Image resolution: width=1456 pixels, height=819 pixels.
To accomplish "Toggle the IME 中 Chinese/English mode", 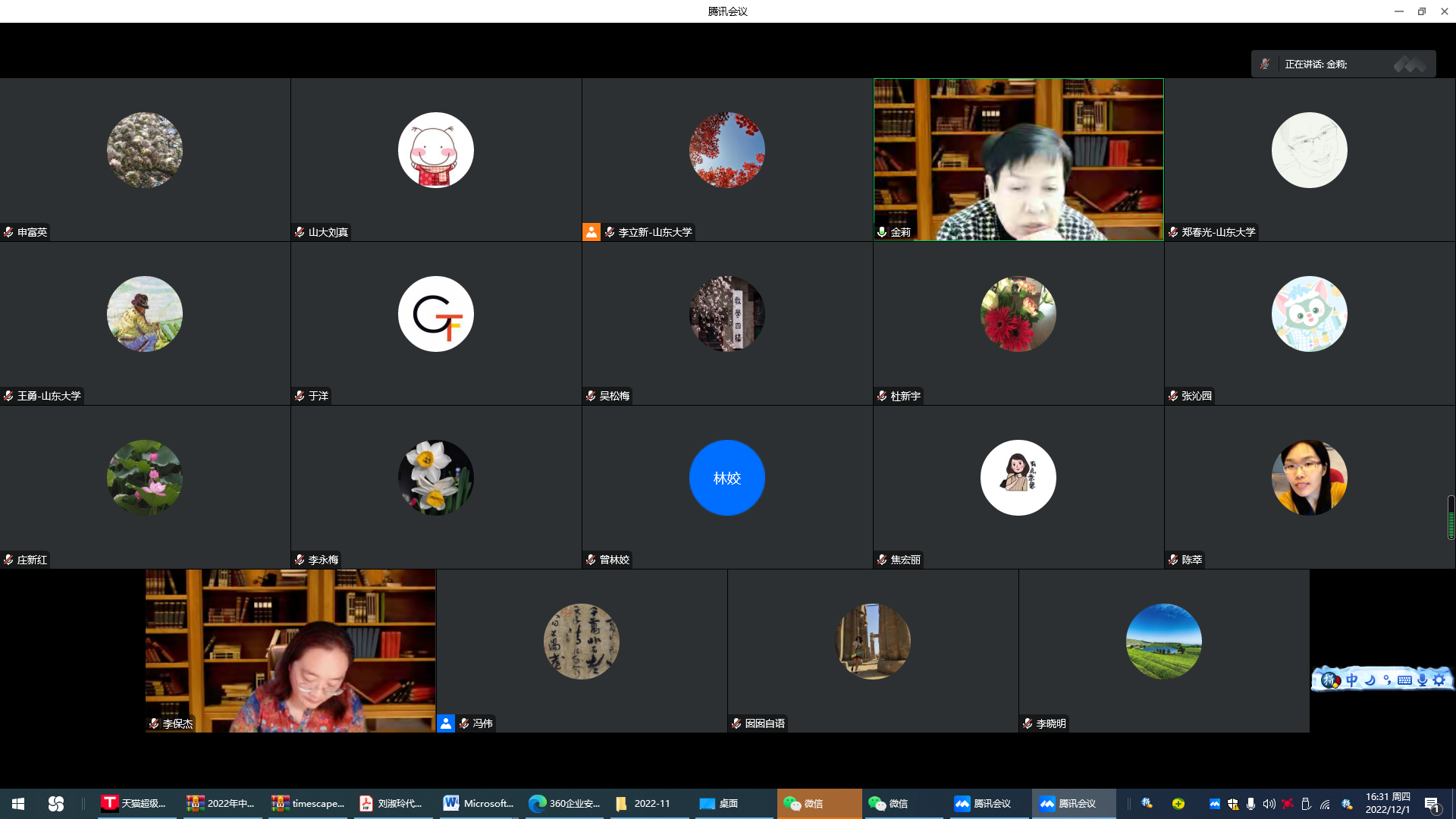I will (x=1351, y=680).
